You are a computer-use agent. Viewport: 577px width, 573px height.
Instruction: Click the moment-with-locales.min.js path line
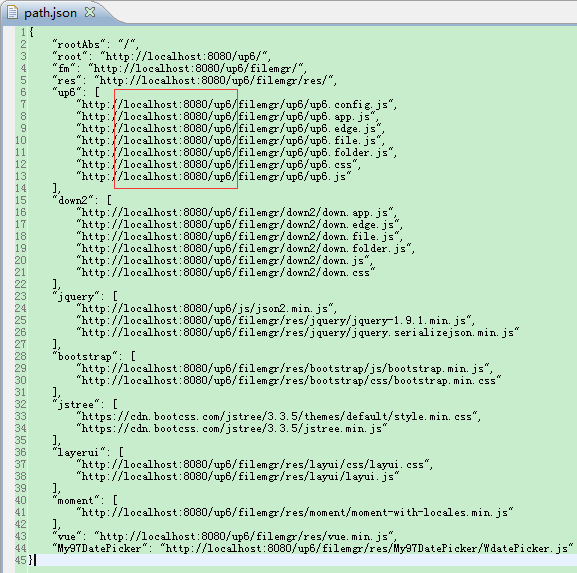(295, 513)
